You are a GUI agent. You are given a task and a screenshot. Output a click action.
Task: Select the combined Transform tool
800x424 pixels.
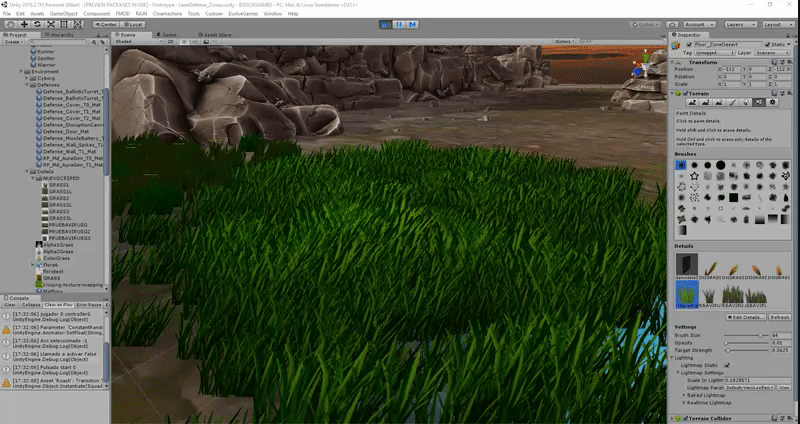[78, 24]
